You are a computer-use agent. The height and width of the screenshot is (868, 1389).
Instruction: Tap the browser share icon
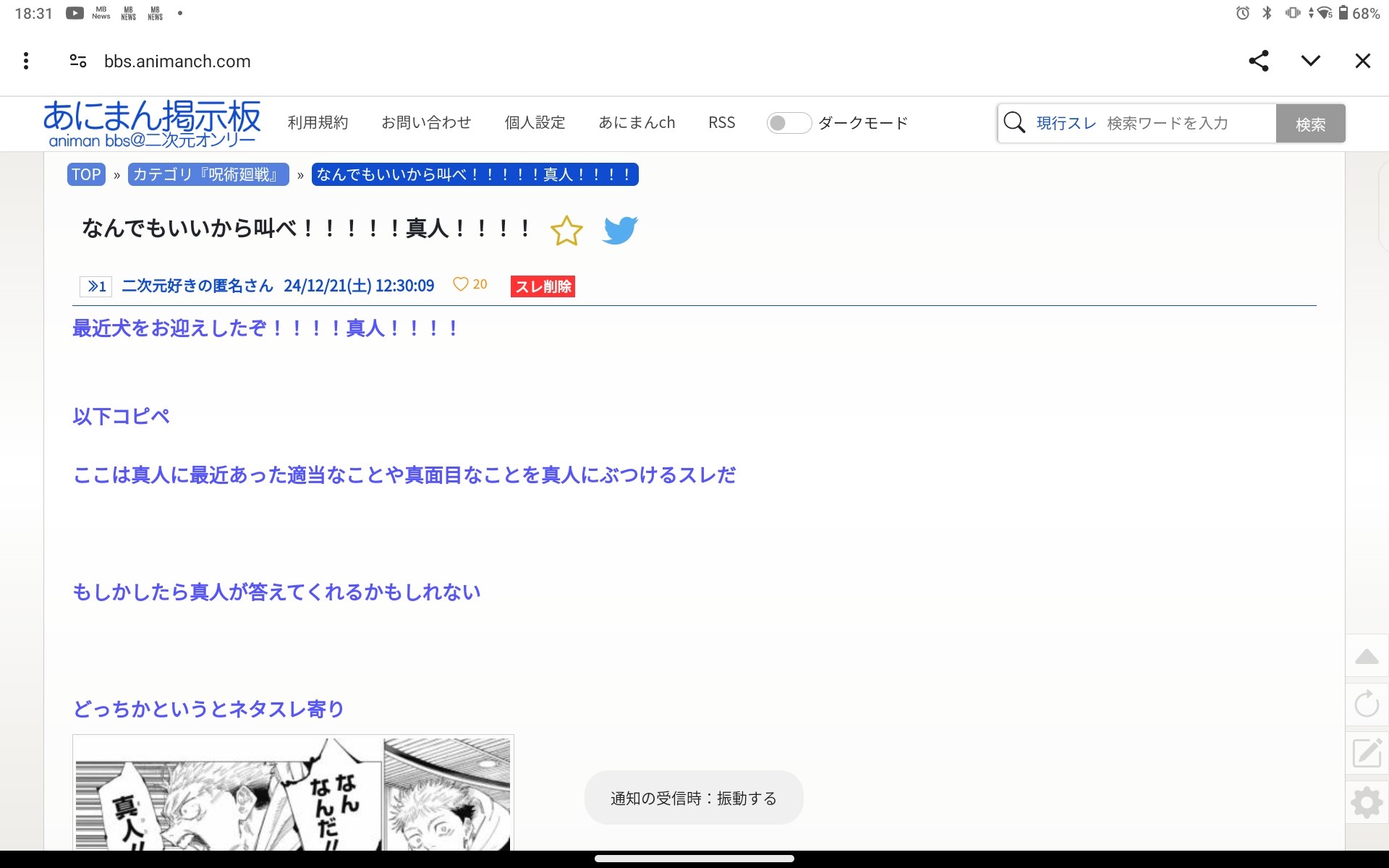[1259, 61]
